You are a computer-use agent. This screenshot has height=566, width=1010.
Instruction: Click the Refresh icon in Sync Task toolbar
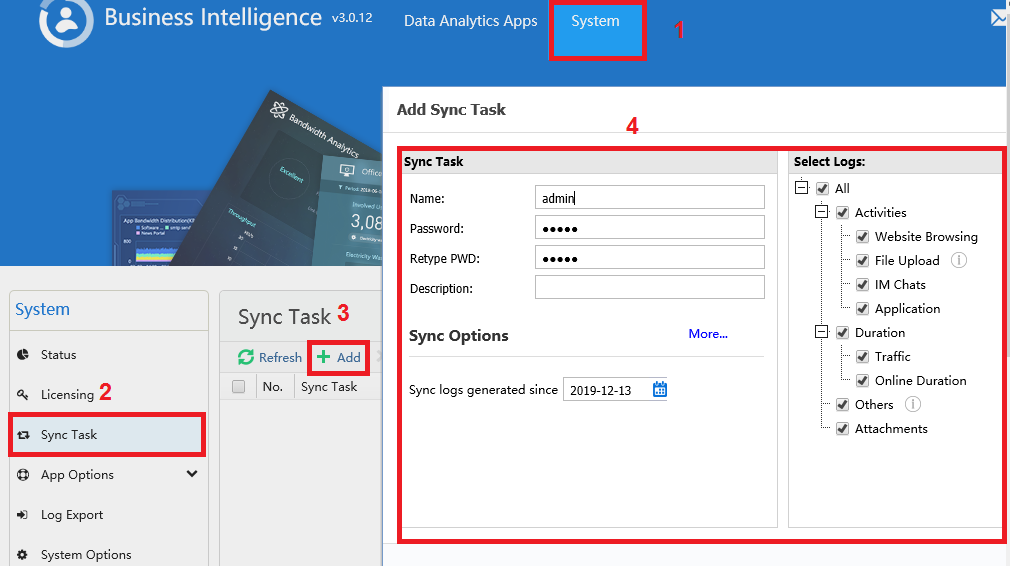coord(245,357)
